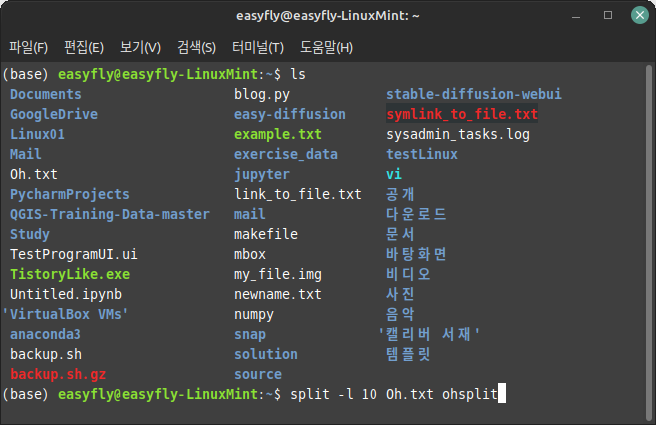Click the ls command on first prompt
The height and width of the screenshot is (425, 656).
coord(298,74)
